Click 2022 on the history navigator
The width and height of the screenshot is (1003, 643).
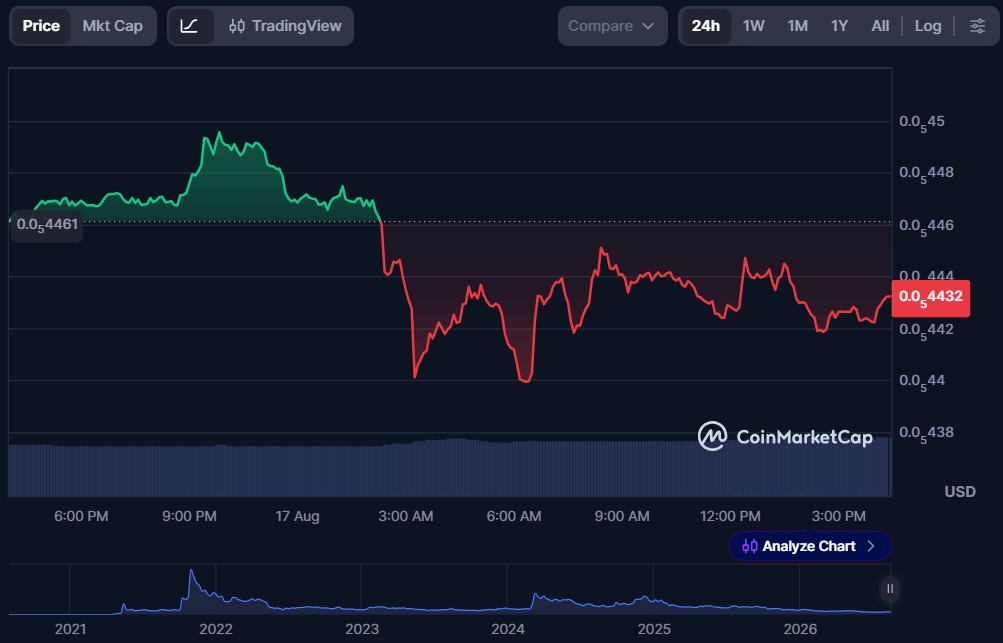pyautogui.click(x=216, y=630)
